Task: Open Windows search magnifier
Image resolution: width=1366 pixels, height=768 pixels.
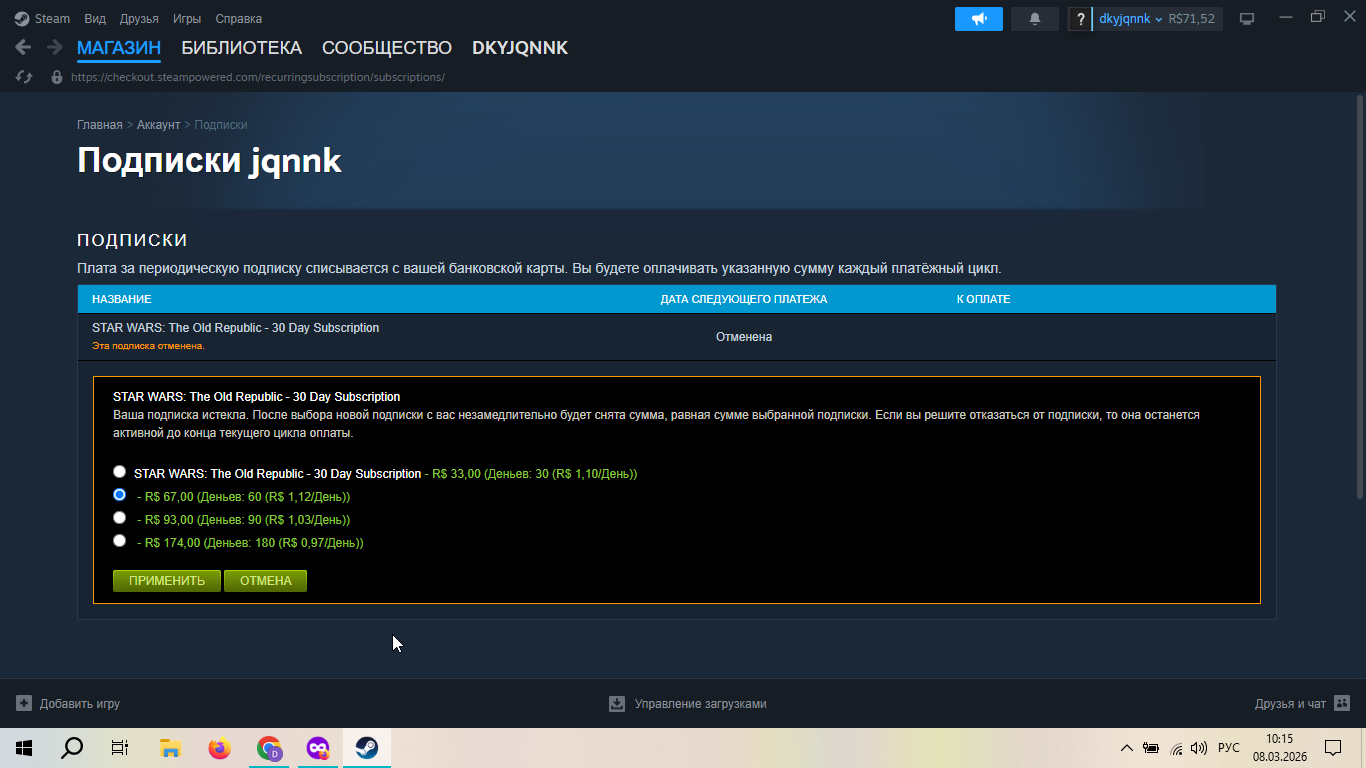Action: [x=72, y=748]
